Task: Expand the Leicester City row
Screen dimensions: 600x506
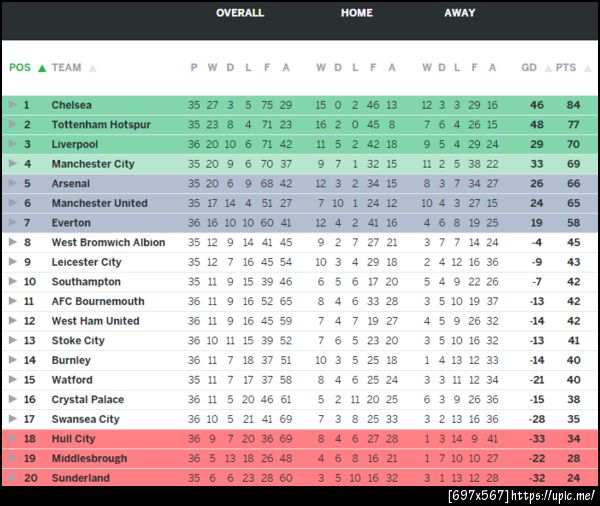Action: point(12,262)
